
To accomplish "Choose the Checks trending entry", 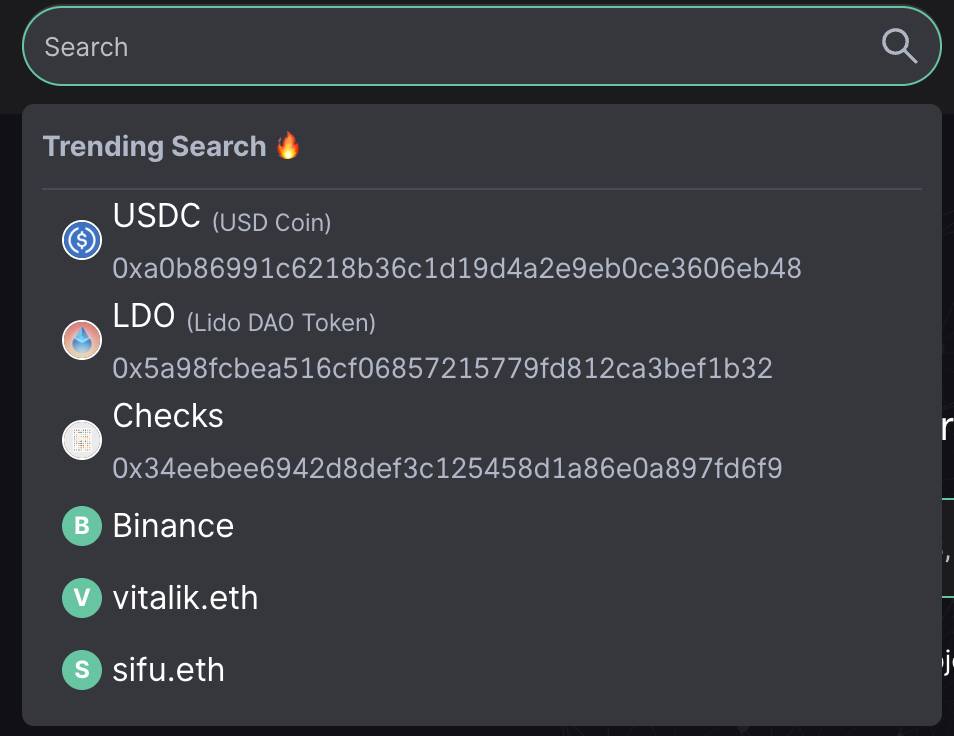I will 482,440.
